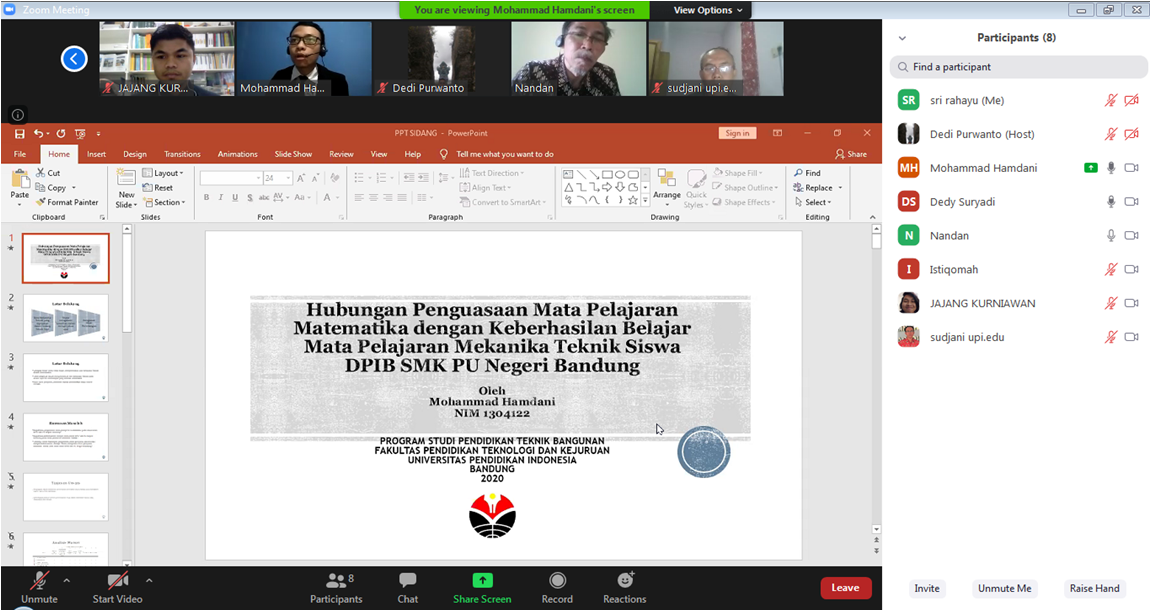Click the New Slide icon

126,178
